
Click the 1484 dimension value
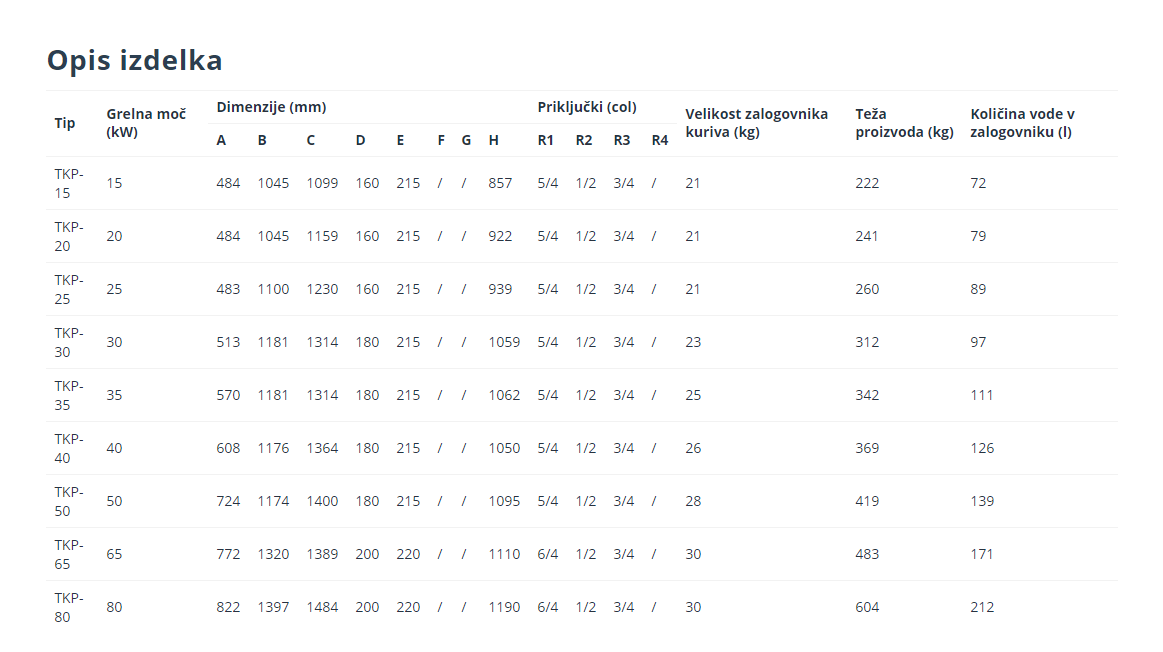[322, 607]
